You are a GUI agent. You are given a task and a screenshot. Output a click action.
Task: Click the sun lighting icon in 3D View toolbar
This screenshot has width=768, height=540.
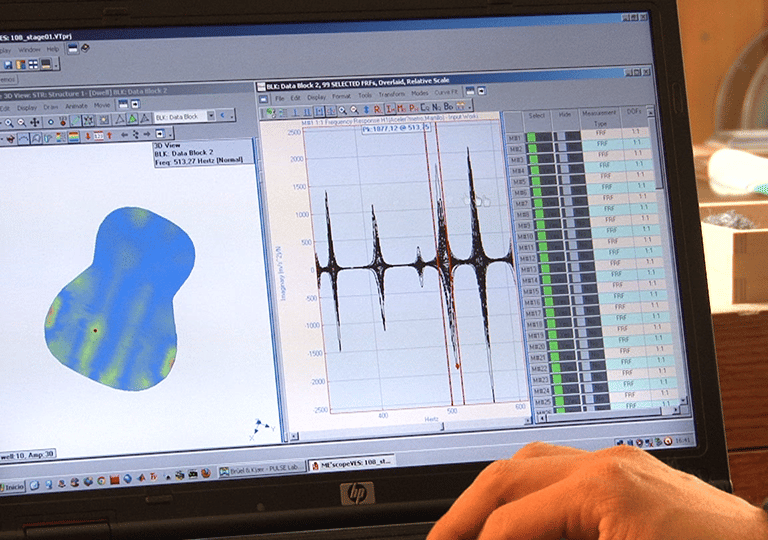pyautogui.click(x=104, y=120)
